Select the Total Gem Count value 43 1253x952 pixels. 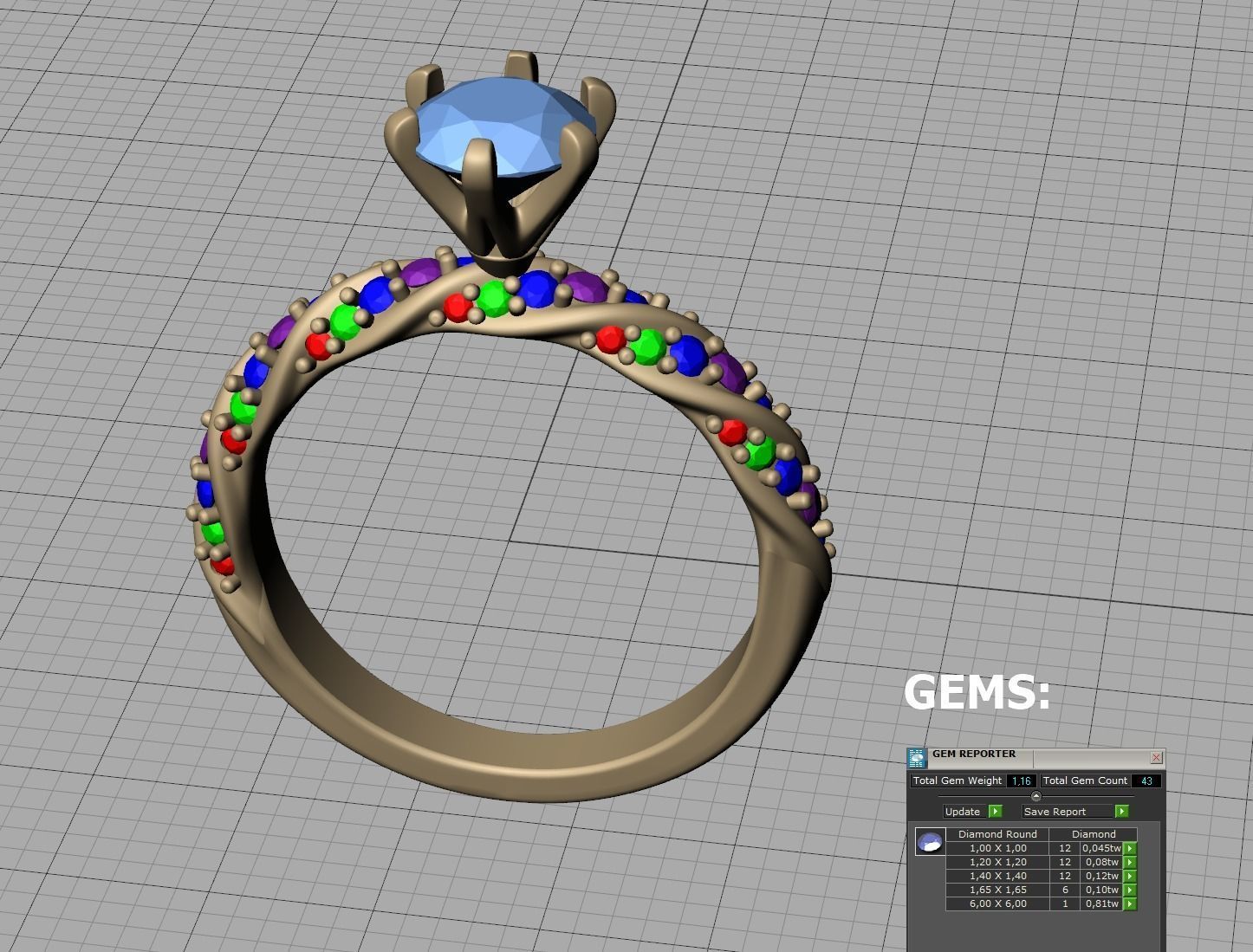(x=1146, y=780)
